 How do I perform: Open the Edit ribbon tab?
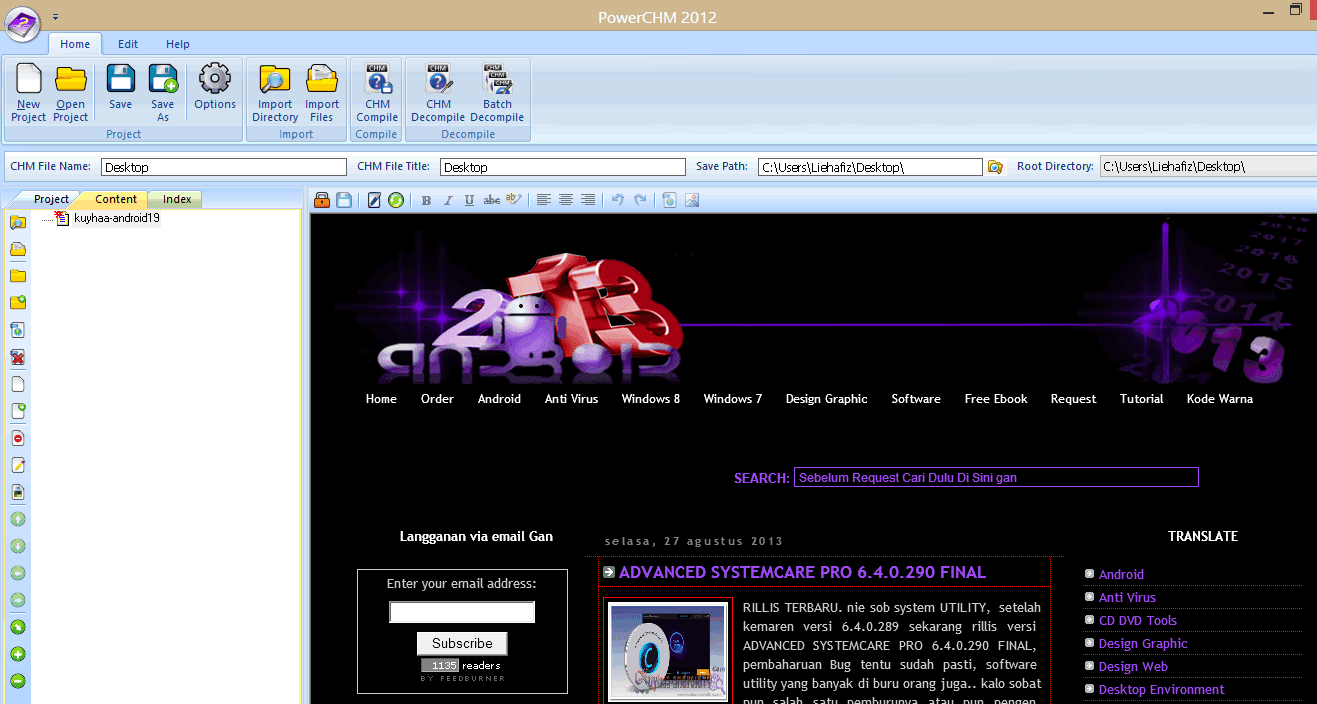(x=128, y=44)
